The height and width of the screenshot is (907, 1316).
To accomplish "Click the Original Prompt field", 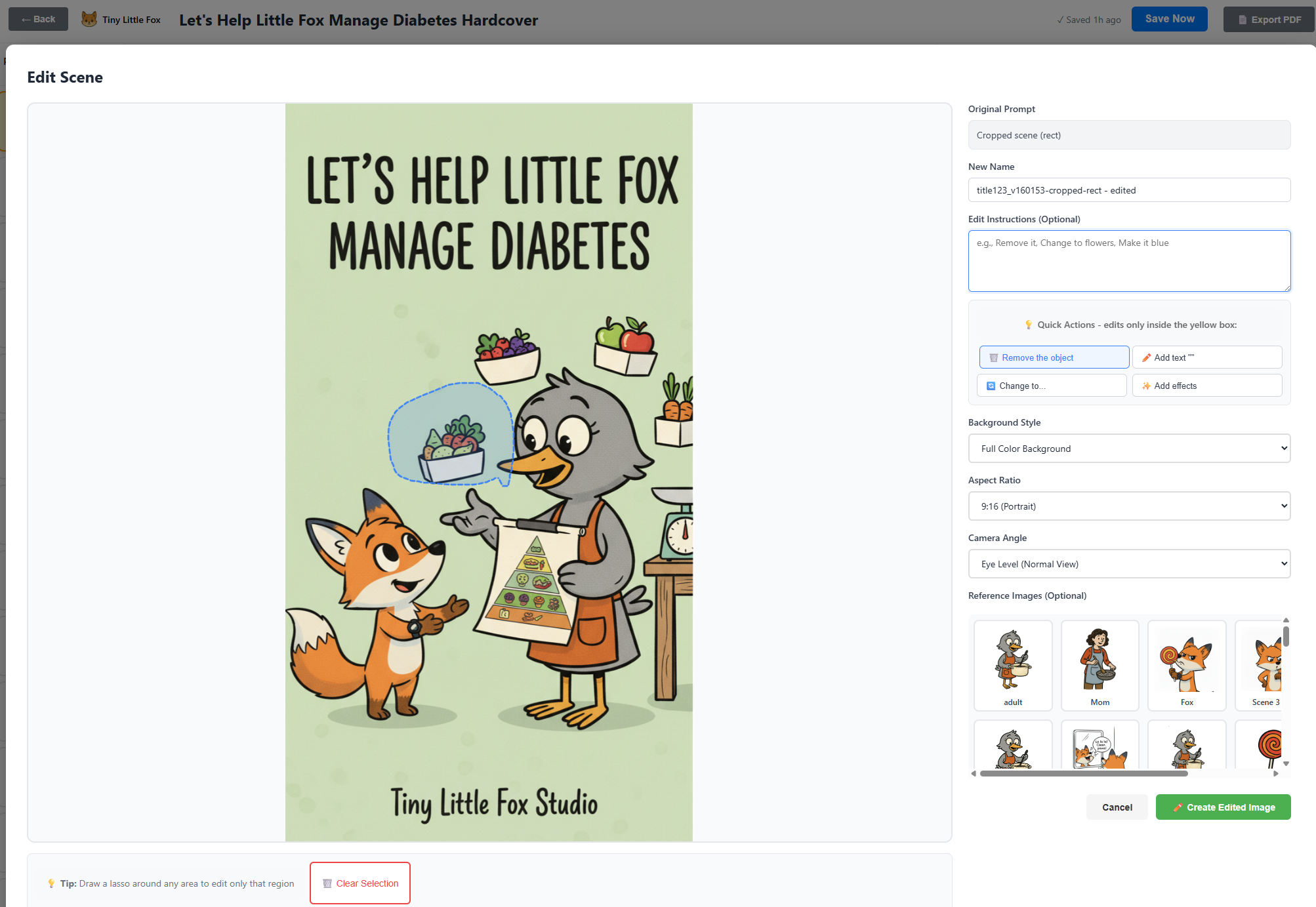I will [1129, 135].
